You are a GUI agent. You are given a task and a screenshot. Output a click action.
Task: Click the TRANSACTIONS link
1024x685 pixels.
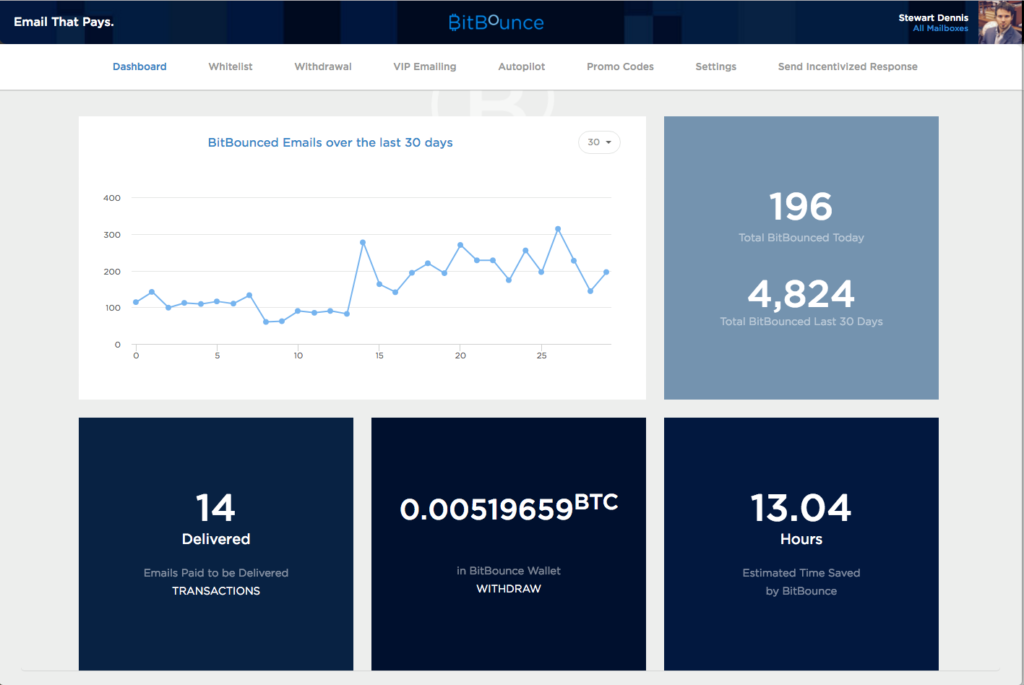pos(216,591)
